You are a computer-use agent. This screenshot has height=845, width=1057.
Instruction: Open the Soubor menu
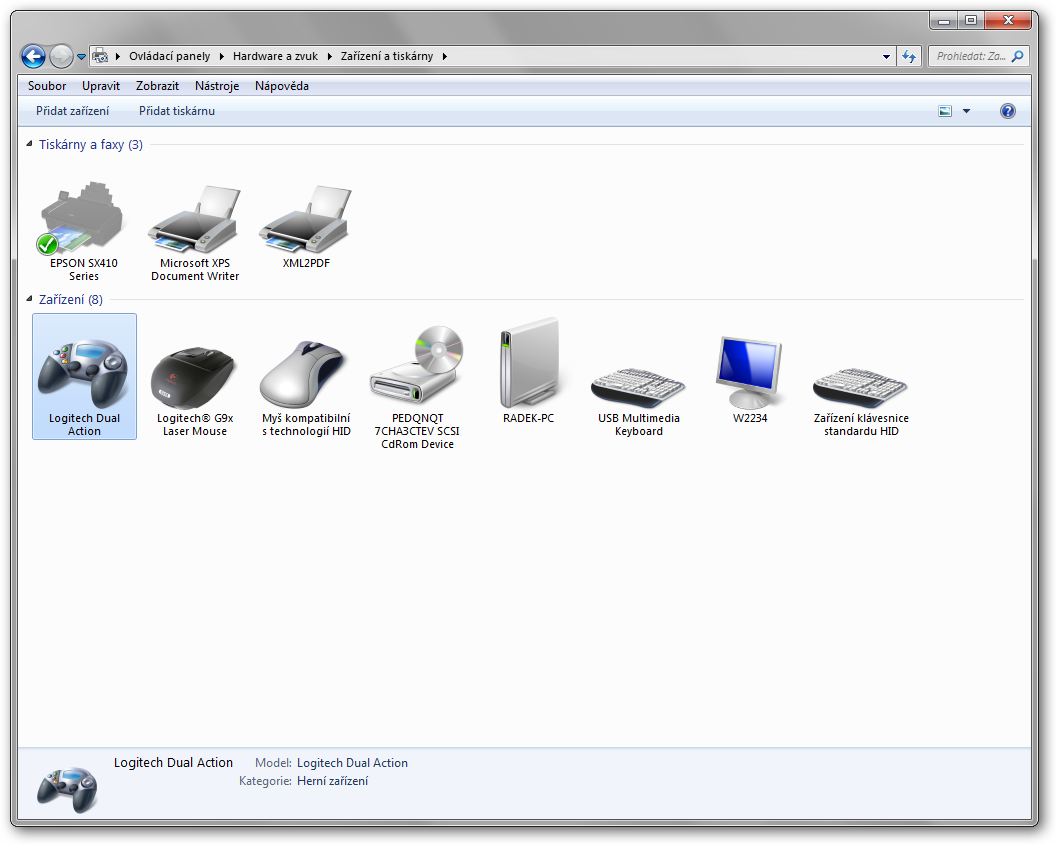coord(47,86)
